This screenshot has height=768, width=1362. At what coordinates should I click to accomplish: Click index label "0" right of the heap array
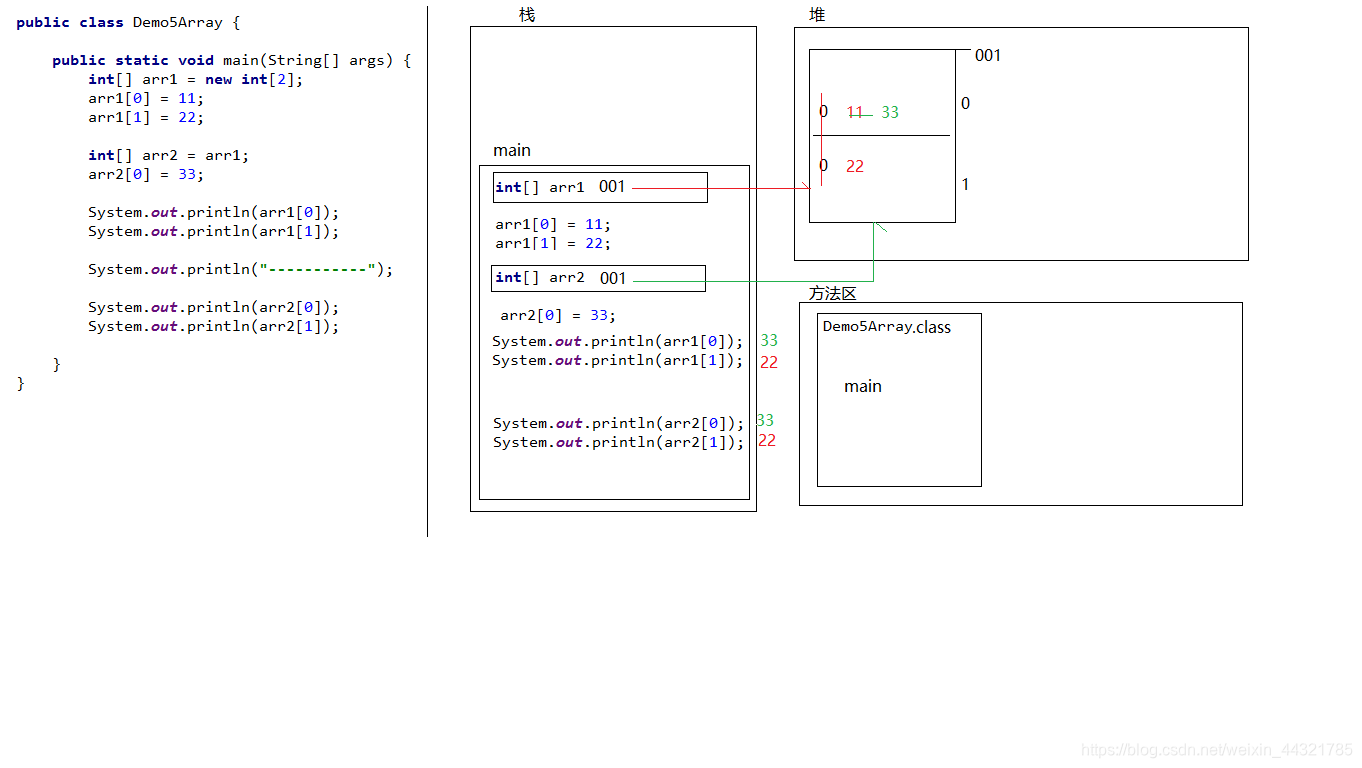(965, 103)
